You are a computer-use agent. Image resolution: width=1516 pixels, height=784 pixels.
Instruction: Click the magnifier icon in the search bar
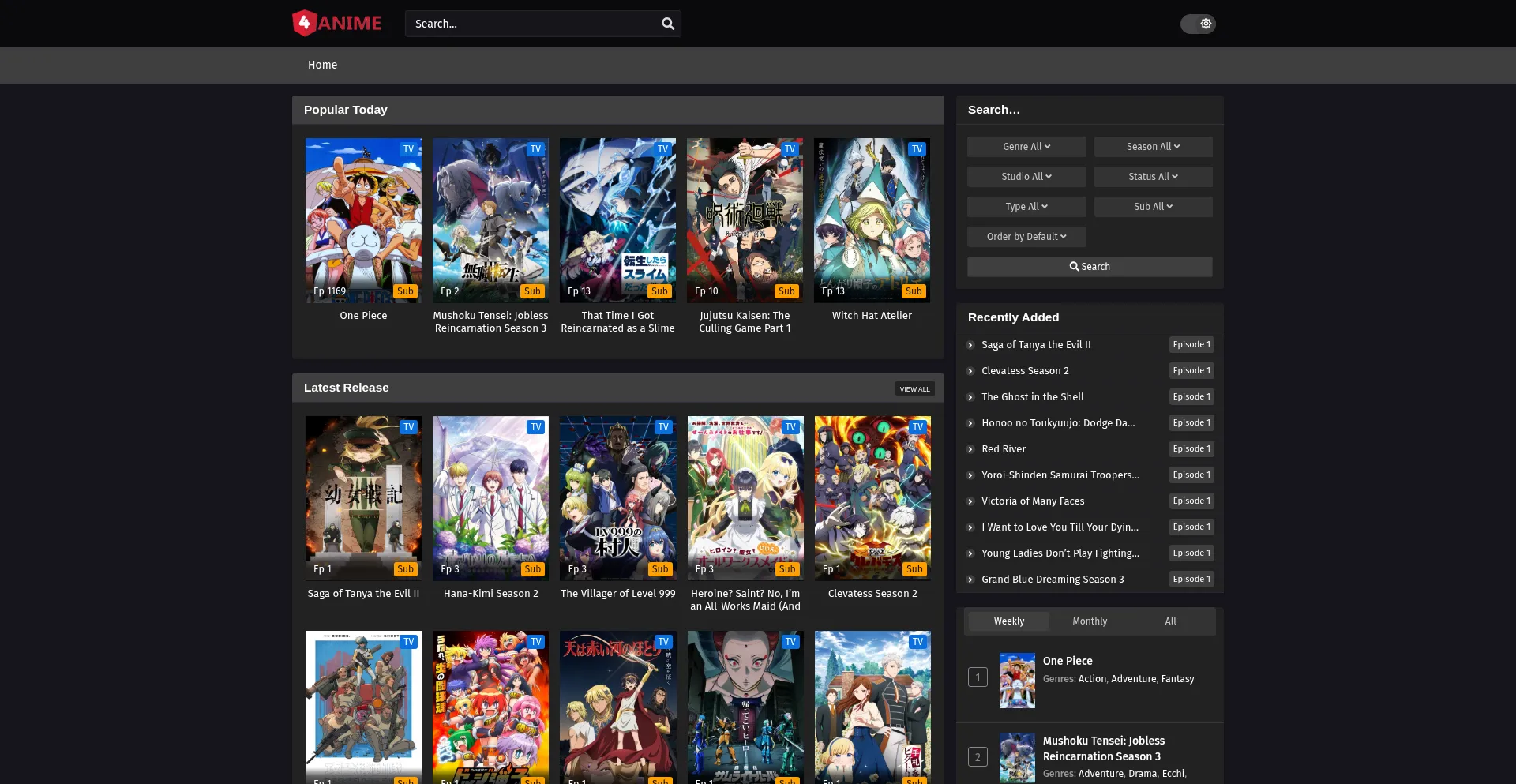(668, 24)
